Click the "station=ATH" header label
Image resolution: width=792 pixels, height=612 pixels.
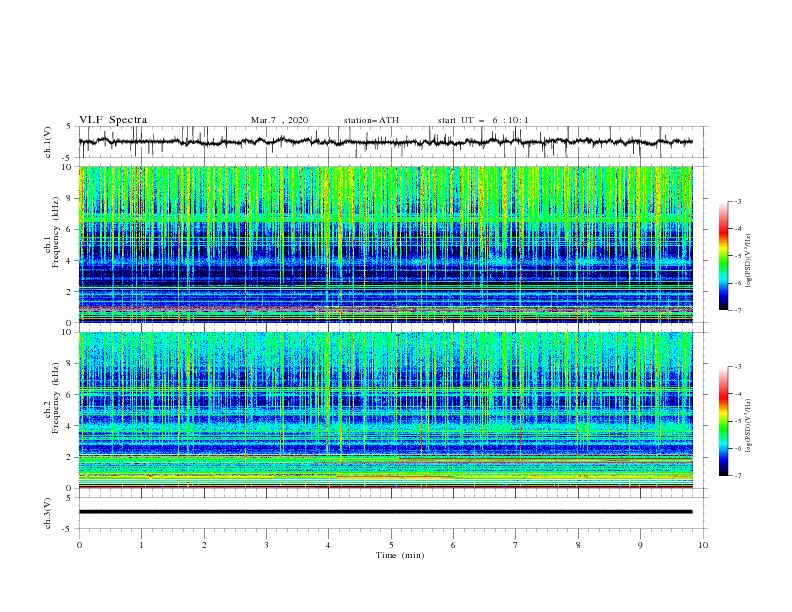(371, 120)
